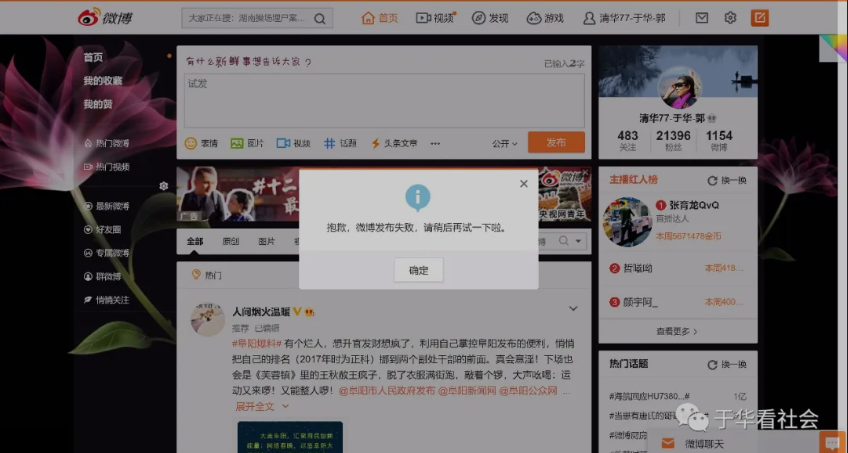This screenshot has height=453, width=848.
Task: Click the Weibo logo in header
Action: [x=105, y=18]
